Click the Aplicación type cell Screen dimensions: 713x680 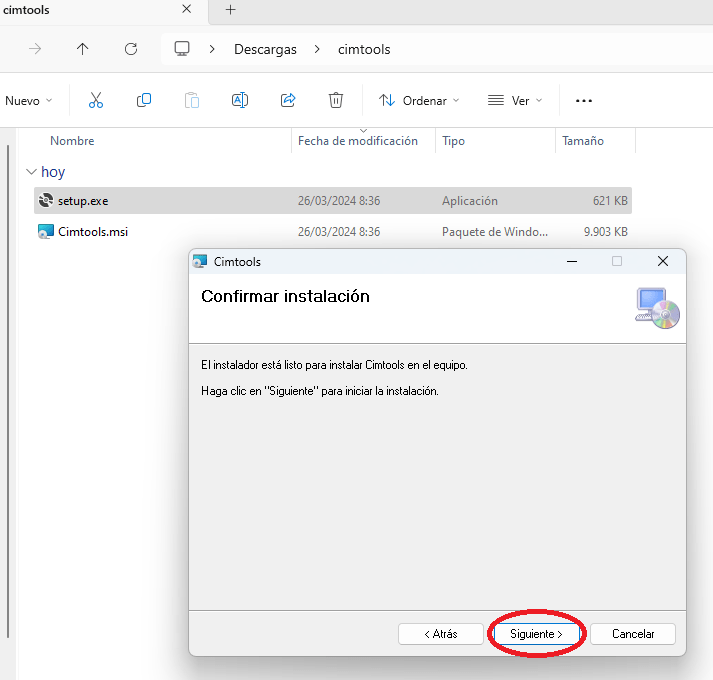point(470,201)
